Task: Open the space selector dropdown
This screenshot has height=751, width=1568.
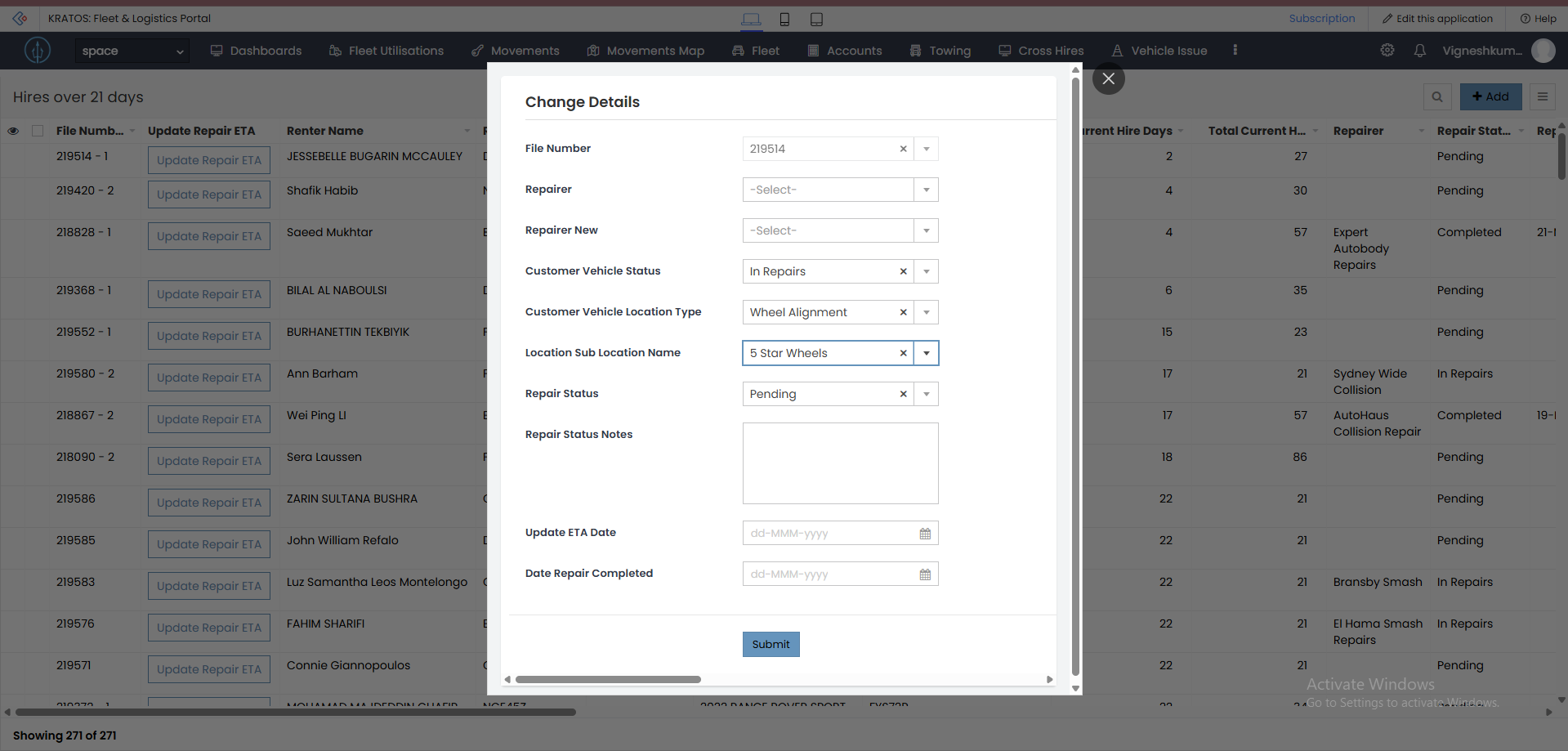Action: [x=132, y=51]
